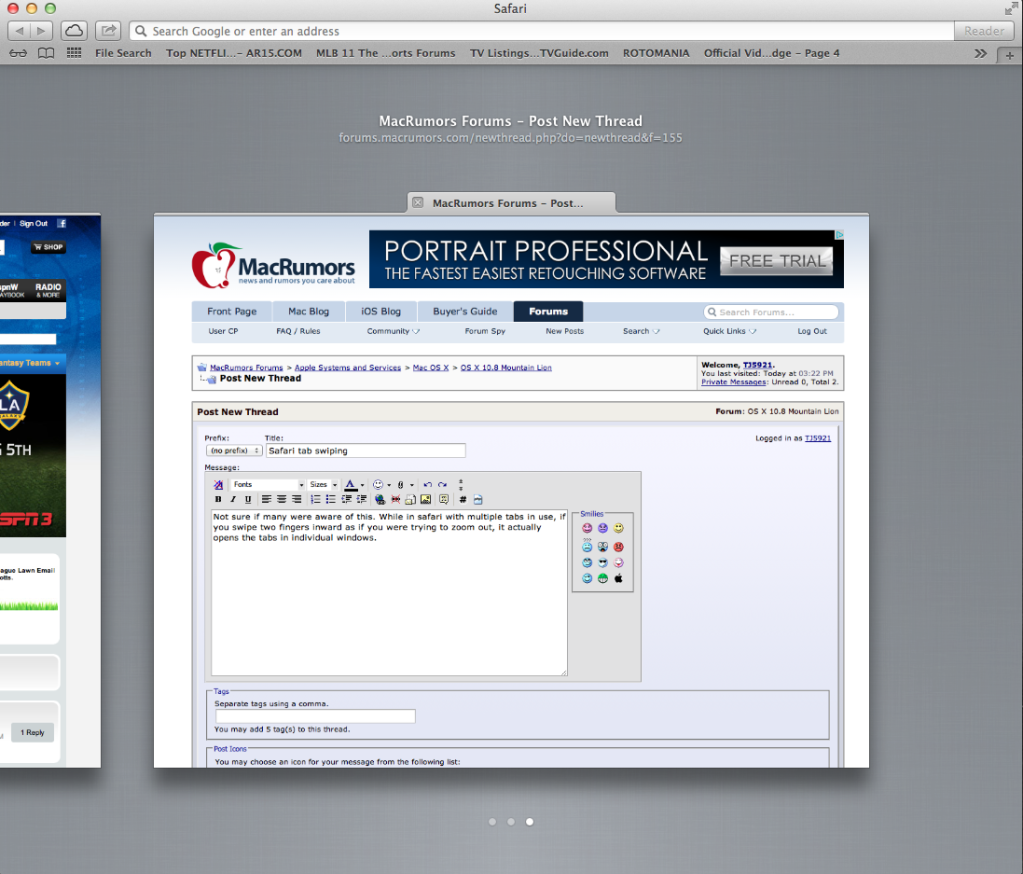Toggle italic formatting in message editor
The height and width of the screenshot is (874, 1023).
[233, 500]
